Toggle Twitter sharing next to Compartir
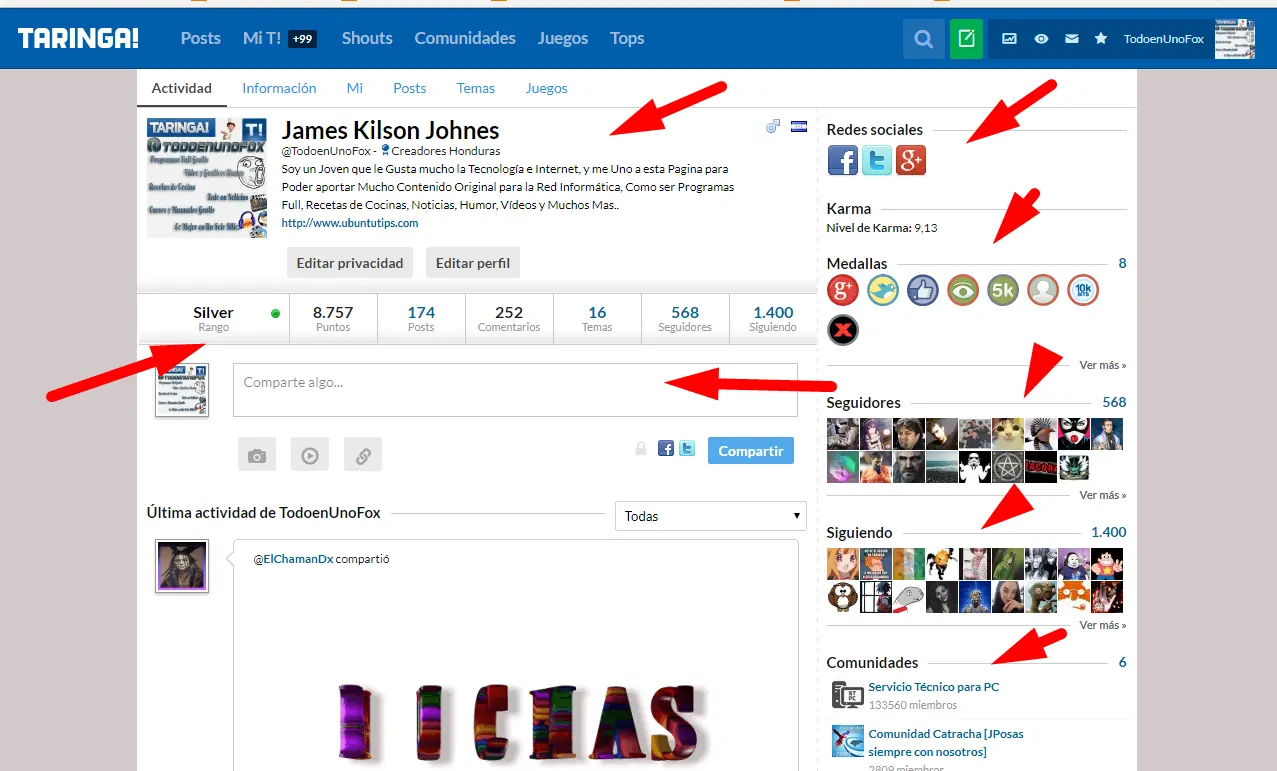Screen dimensions: 1277x771 click(x=687, y=449)
